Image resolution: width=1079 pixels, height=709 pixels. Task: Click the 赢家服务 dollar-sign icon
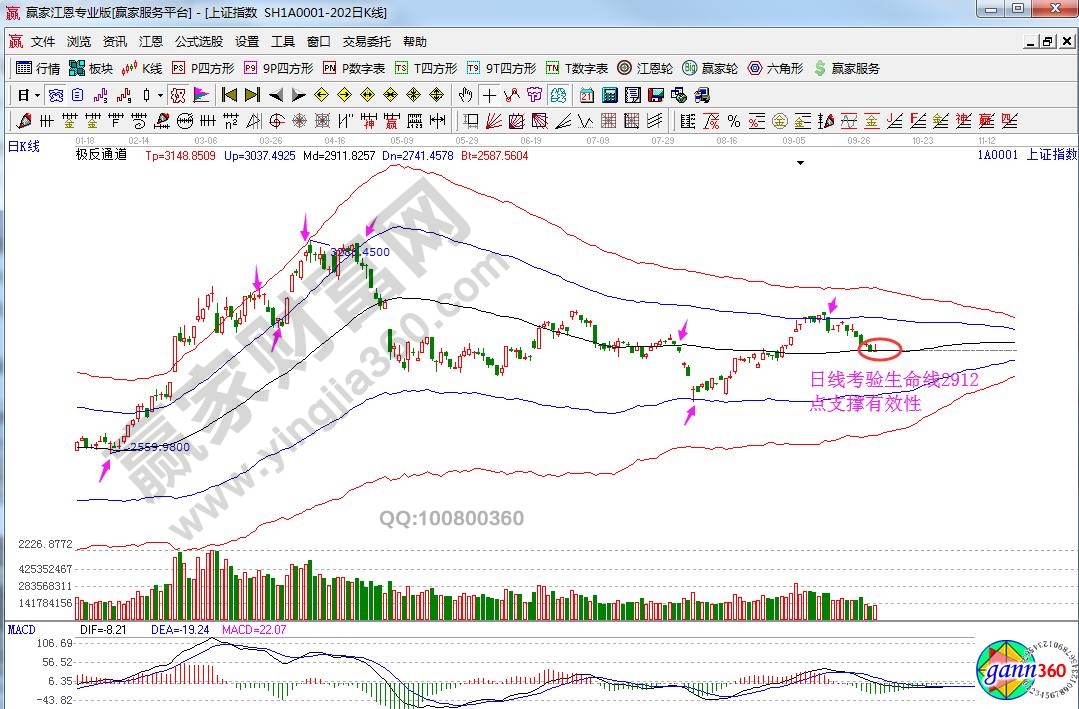(x=847, y=69)
